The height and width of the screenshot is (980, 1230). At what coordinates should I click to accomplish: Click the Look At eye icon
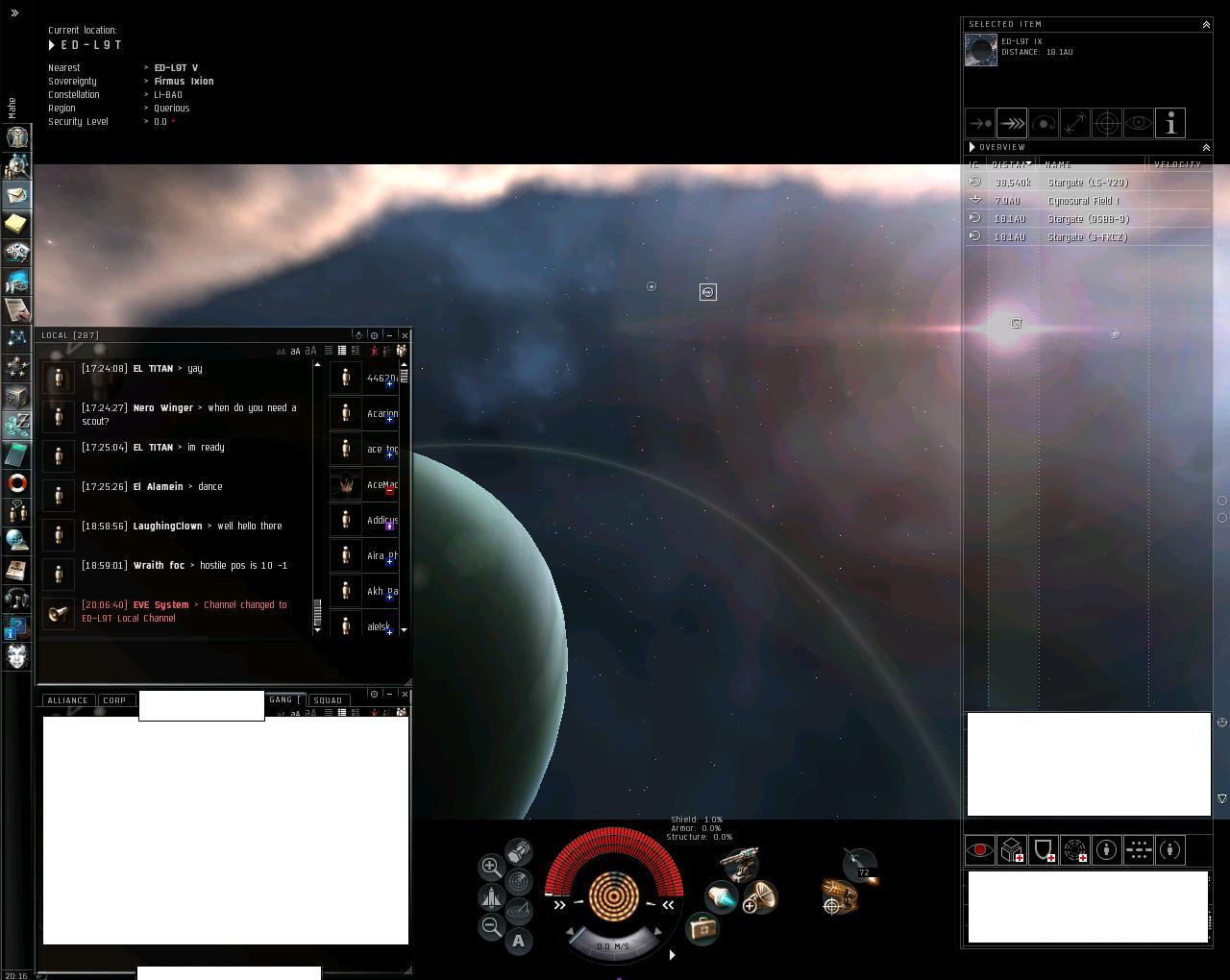click(1139, 123)
